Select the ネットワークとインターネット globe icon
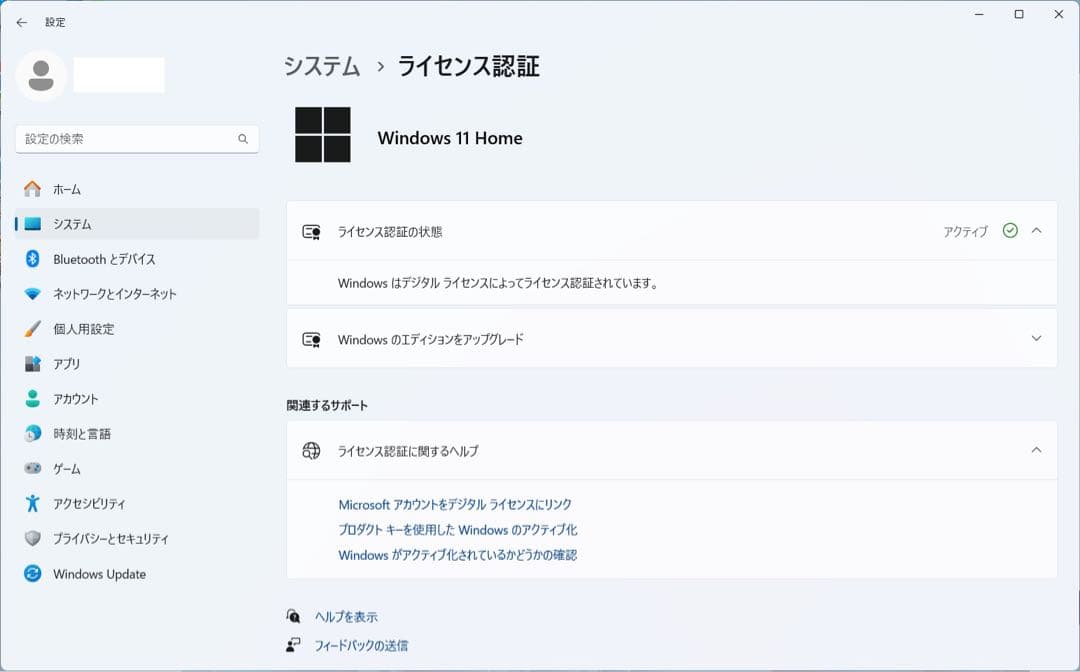 click(33, 294)
